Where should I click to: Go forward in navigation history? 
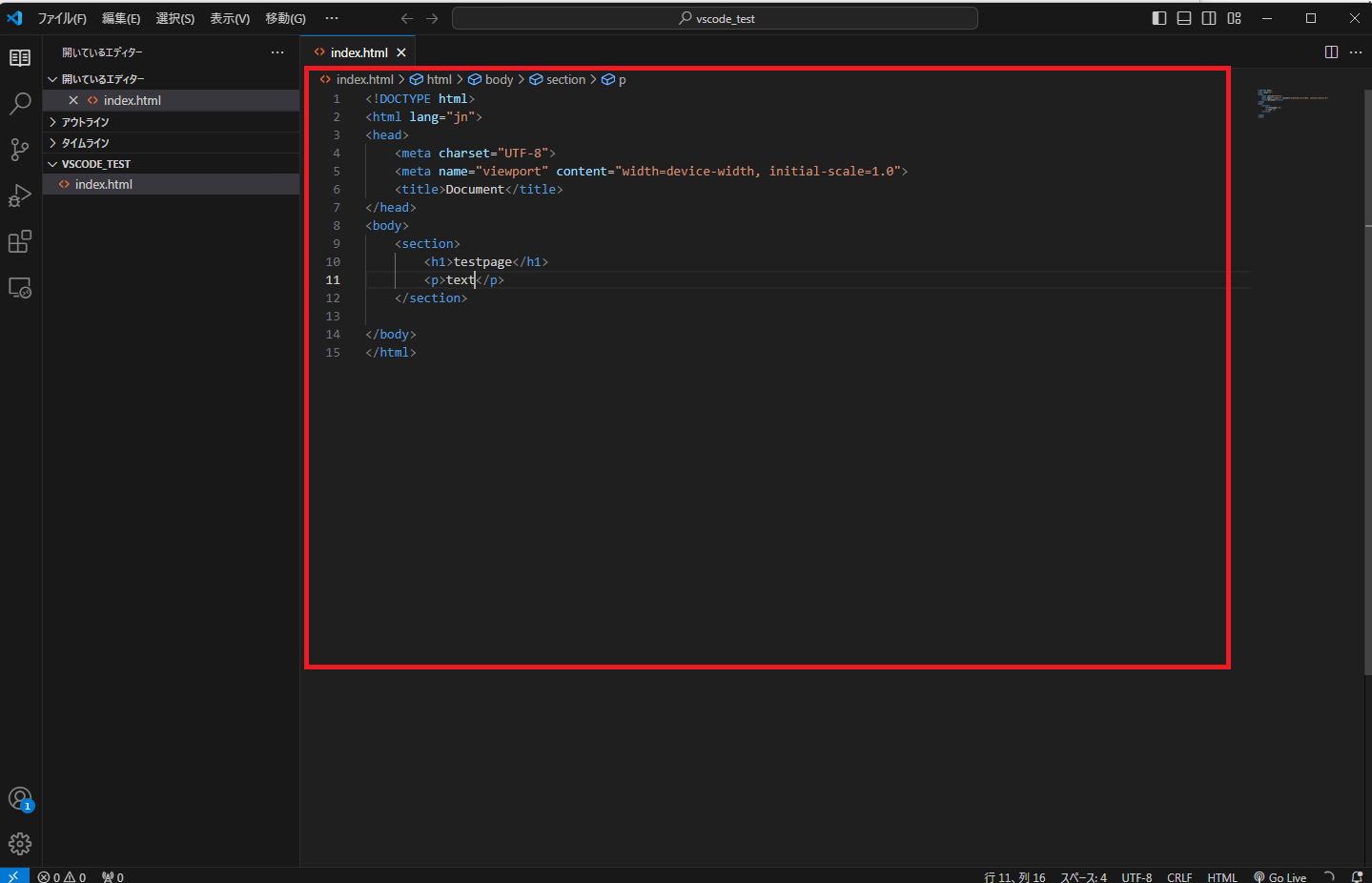click(x=432, y=18)
